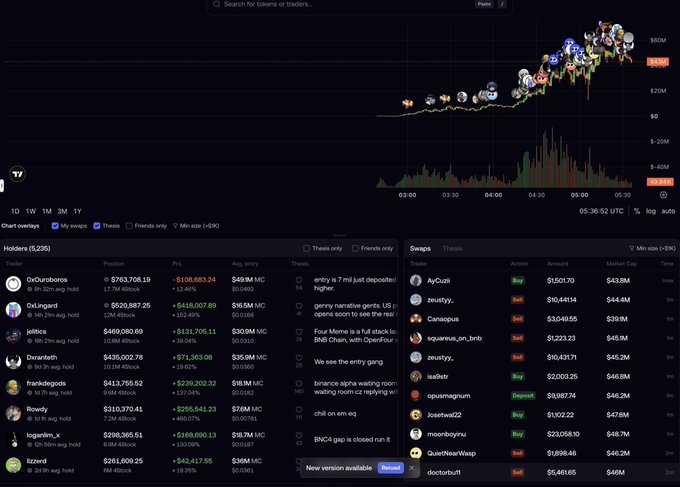Open Min size filter in chart overlays
This screenshot has width=680, height=487.
[196, 226]
